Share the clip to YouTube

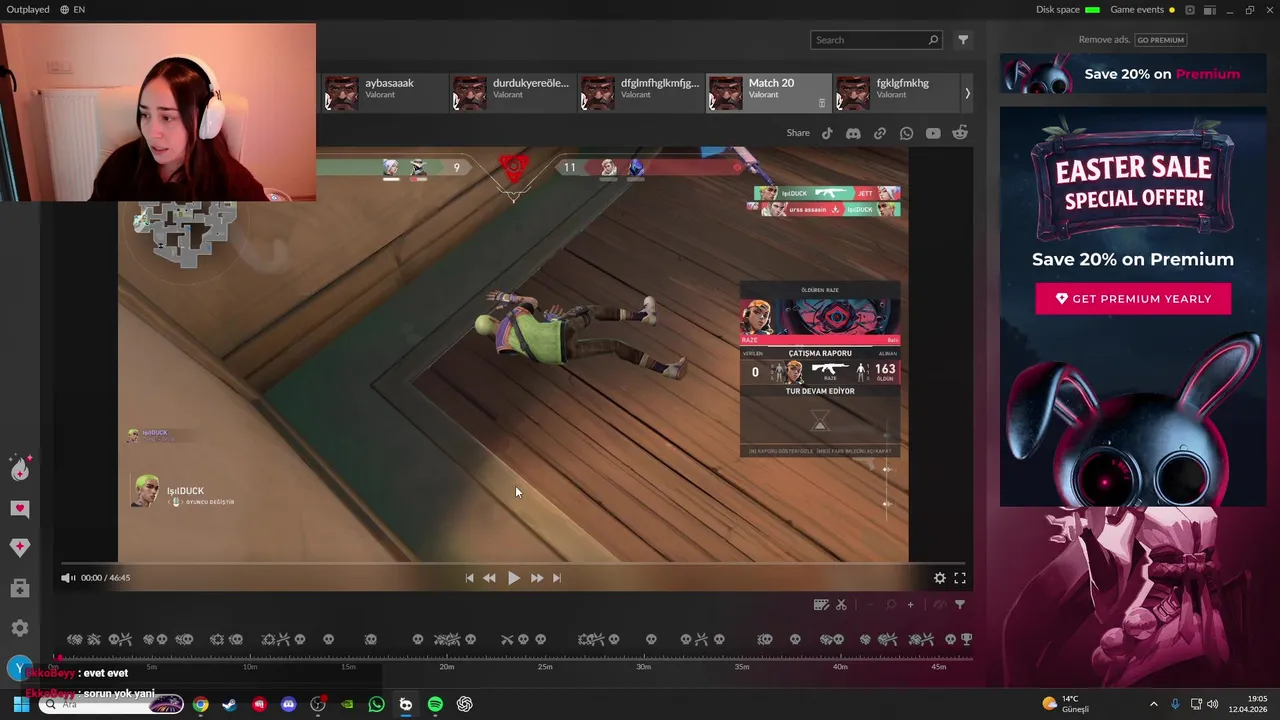pyautogui.click(x=933, y=133)
